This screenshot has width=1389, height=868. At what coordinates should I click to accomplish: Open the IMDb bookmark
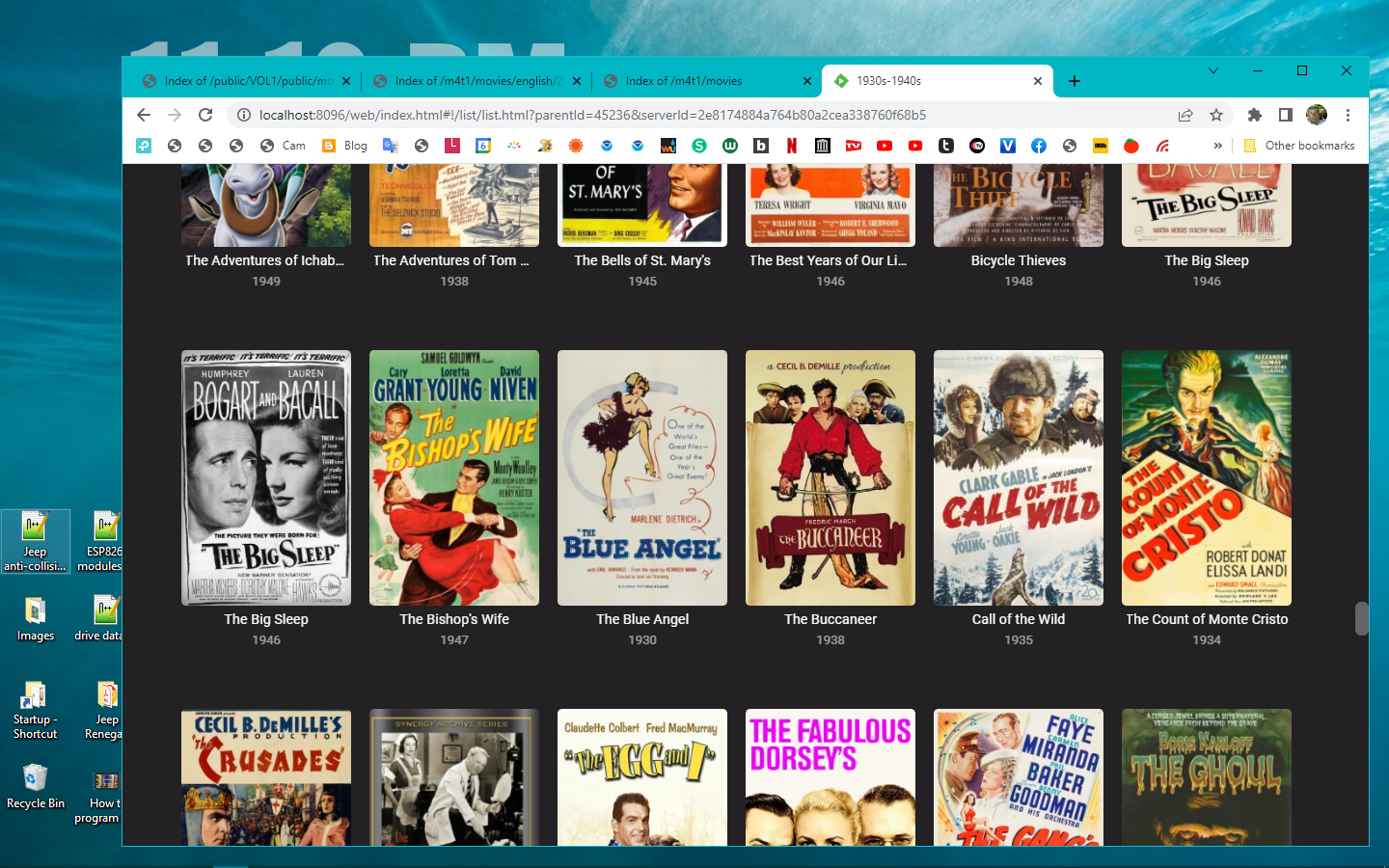[1101, 146]
